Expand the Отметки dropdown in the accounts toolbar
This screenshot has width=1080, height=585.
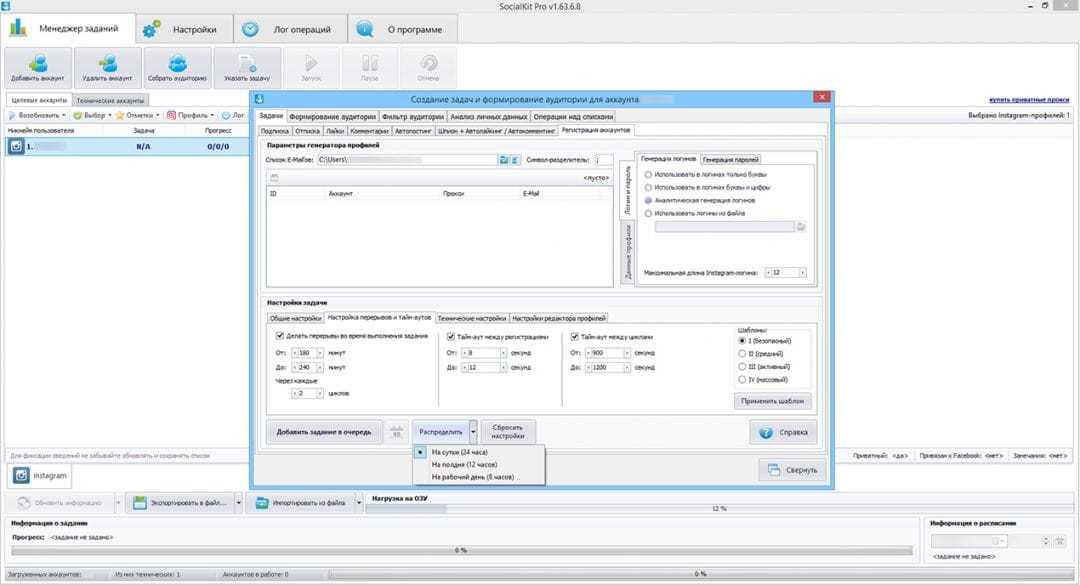pyautogui.click(x=158, y=115)
